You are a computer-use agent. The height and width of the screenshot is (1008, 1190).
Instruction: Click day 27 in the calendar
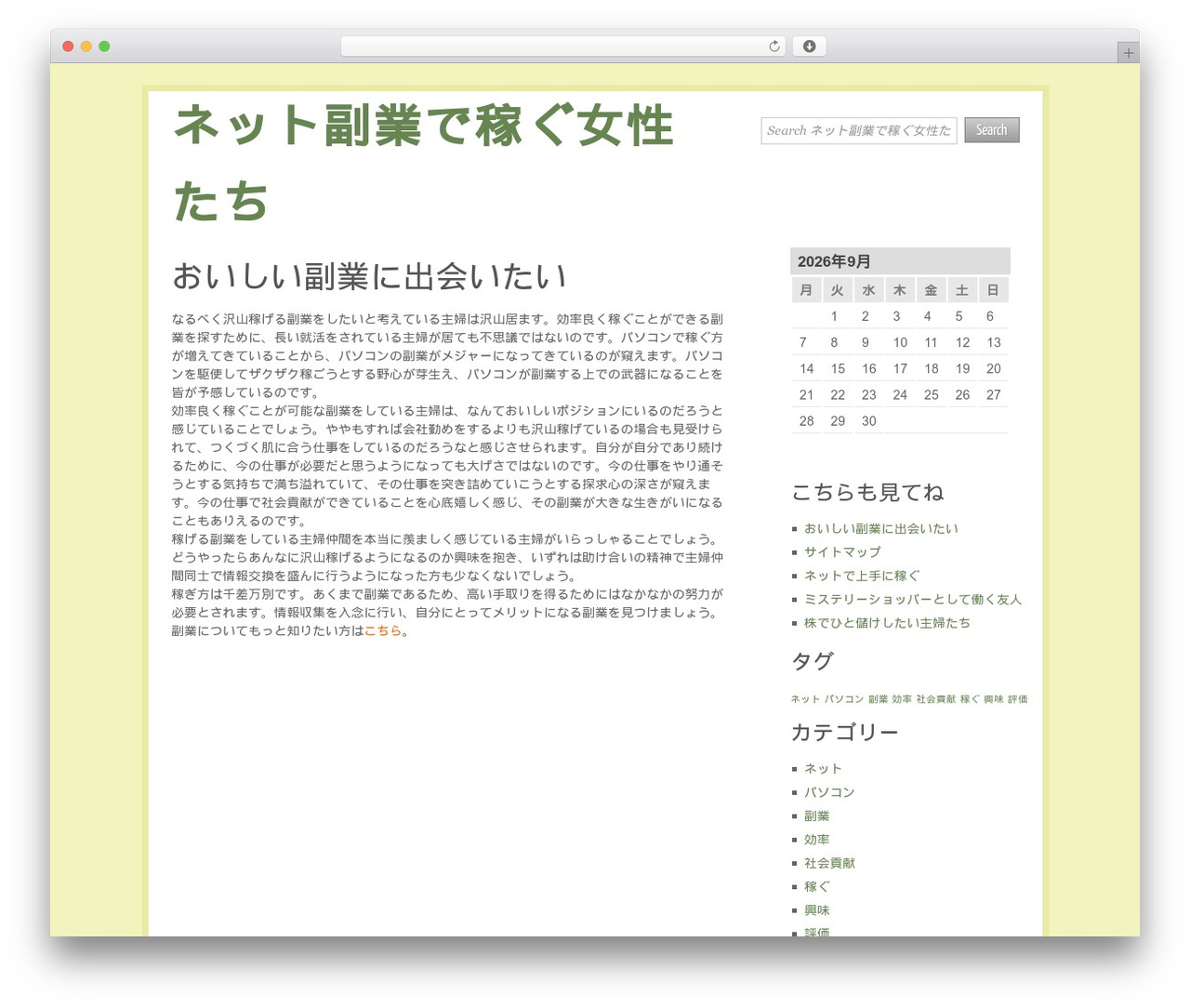click(x=993, y=394)
